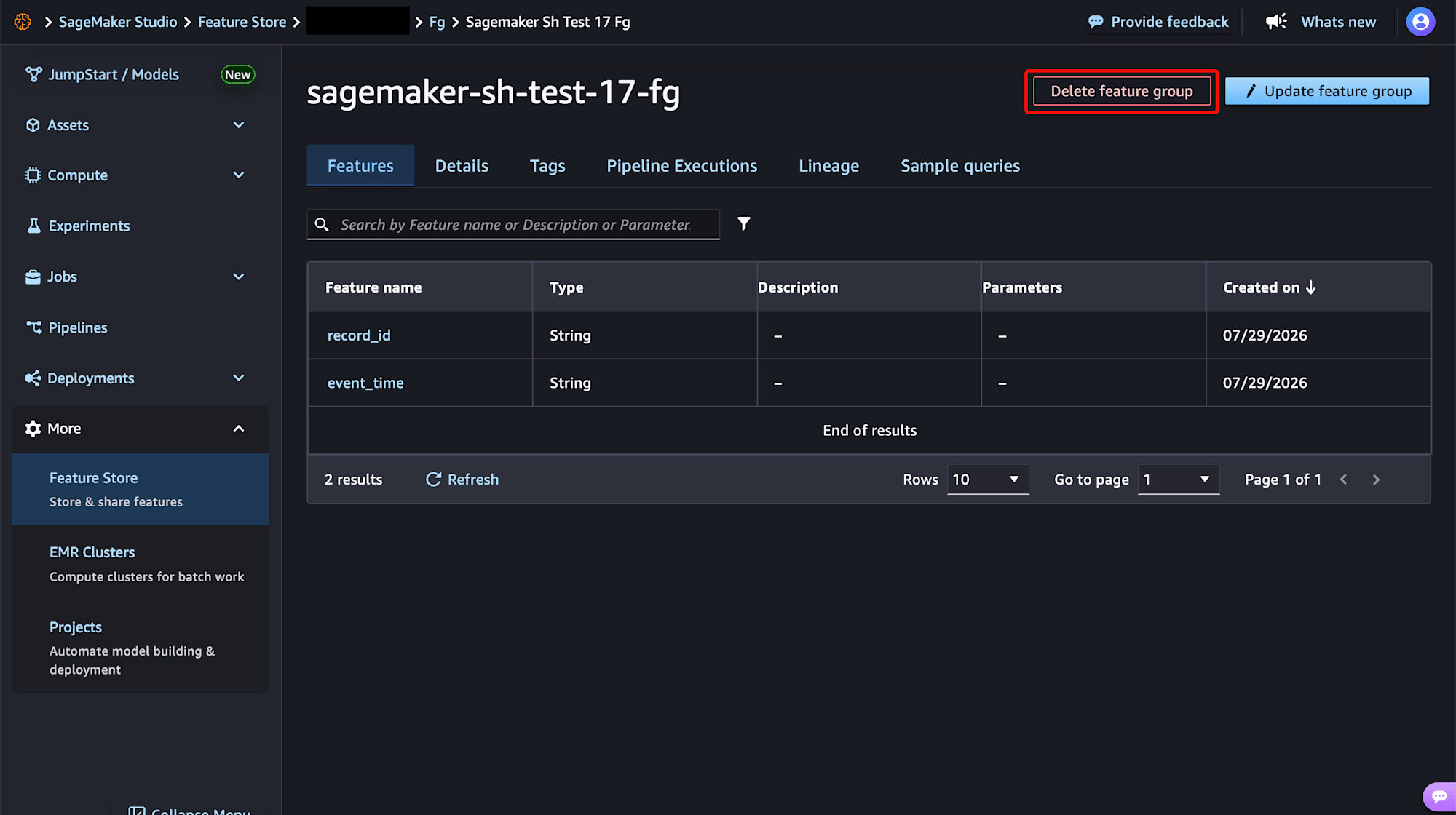Click the pencil icon on Update feature group
Screen dimensions: 1456x815
pos(1251,91)
